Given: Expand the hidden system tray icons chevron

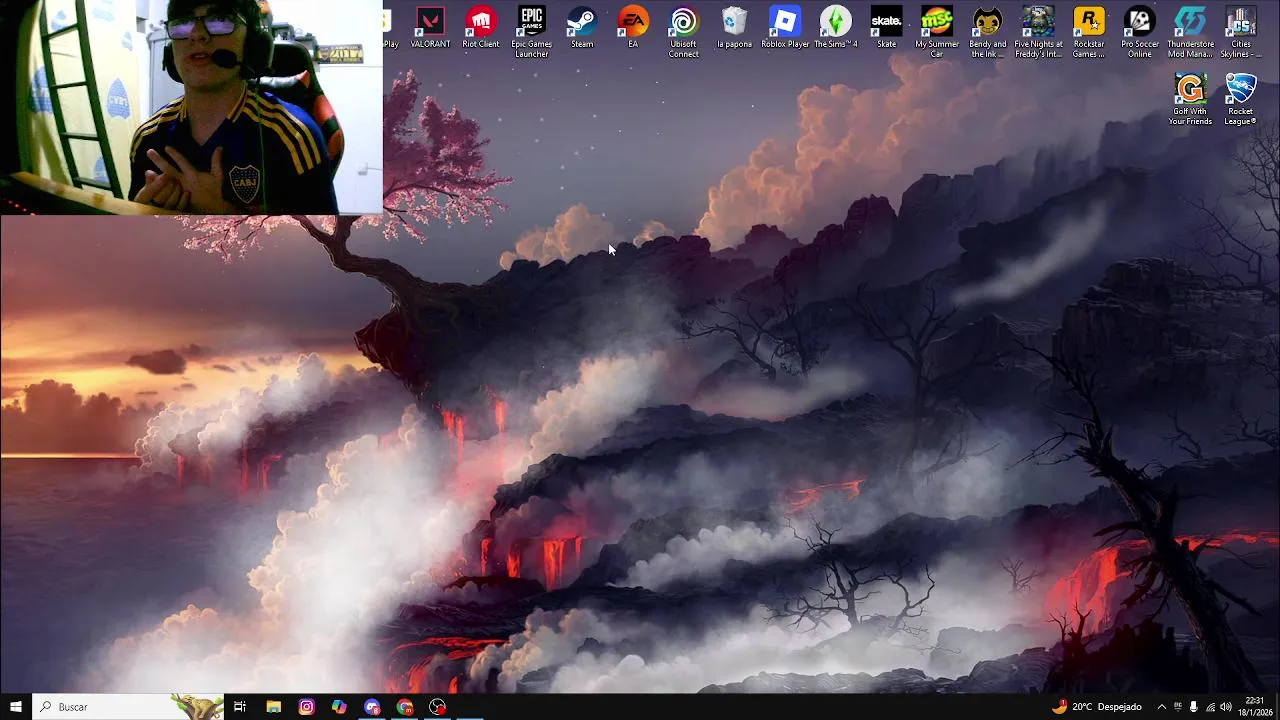Looking at the screenshot, I should click(1161, 707).
